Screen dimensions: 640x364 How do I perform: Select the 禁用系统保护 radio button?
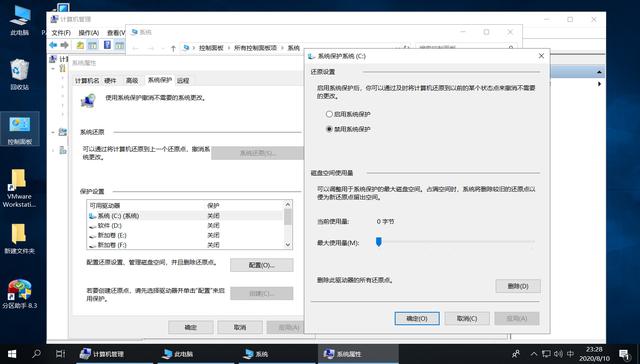pos(329,129)
